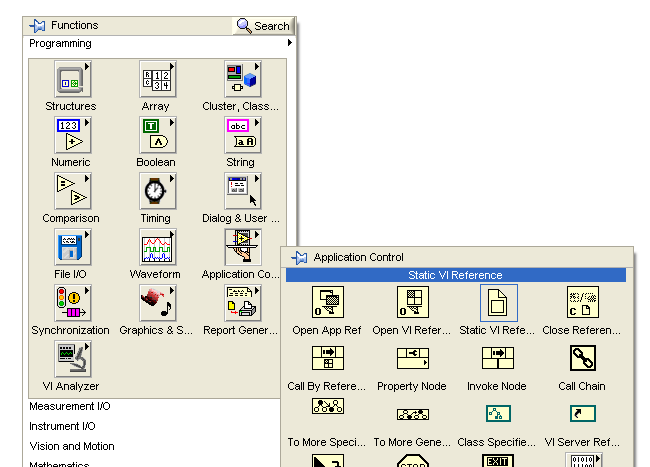Click the Structures label text
Viewport: 650px width, 467px height.
click(71, 106)
